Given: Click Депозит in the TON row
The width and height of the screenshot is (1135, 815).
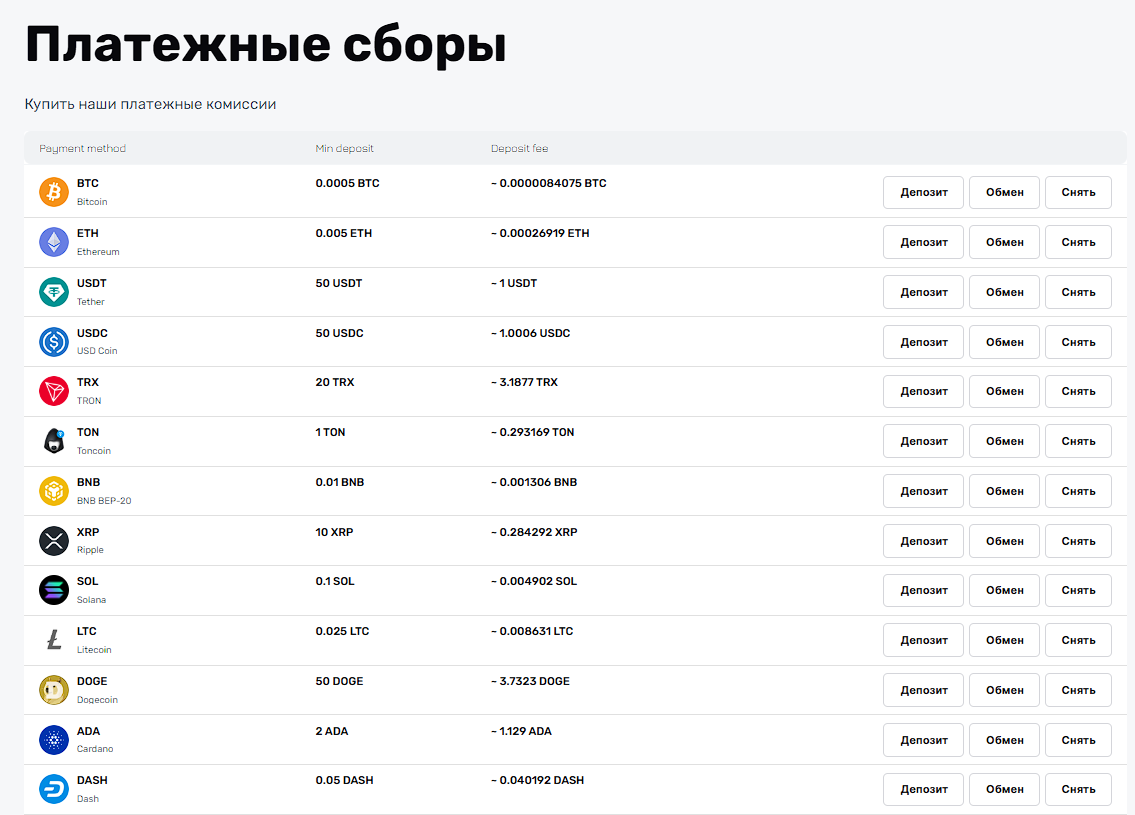Looking at the screenshot, I should click(x=924, y=442).
